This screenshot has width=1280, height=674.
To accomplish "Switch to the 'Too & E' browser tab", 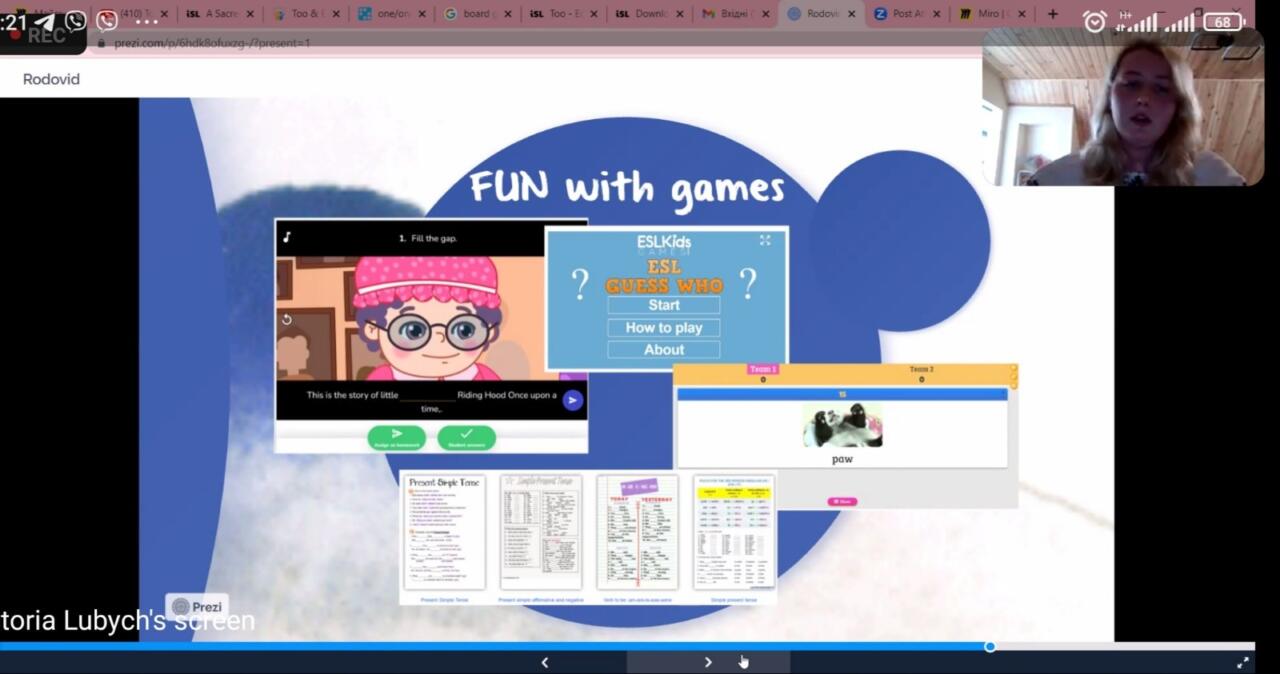I will tap(306, 14).
